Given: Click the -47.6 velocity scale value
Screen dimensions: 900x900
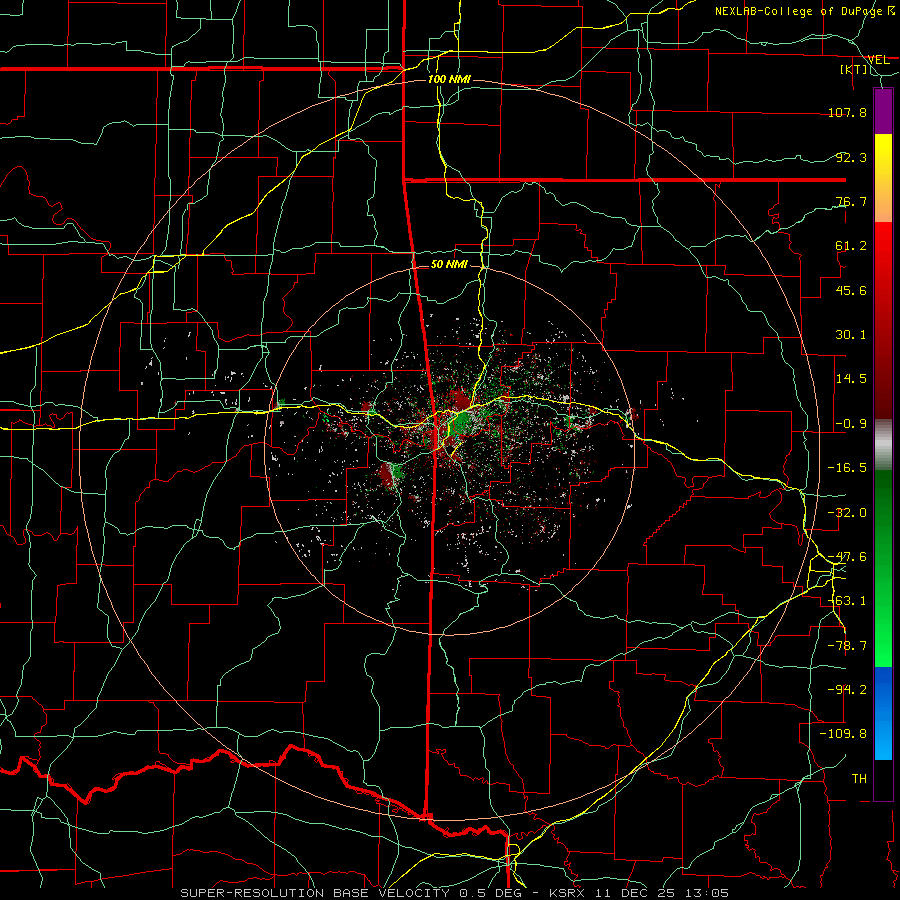Looking at the screenshot, I should point(847,557).
